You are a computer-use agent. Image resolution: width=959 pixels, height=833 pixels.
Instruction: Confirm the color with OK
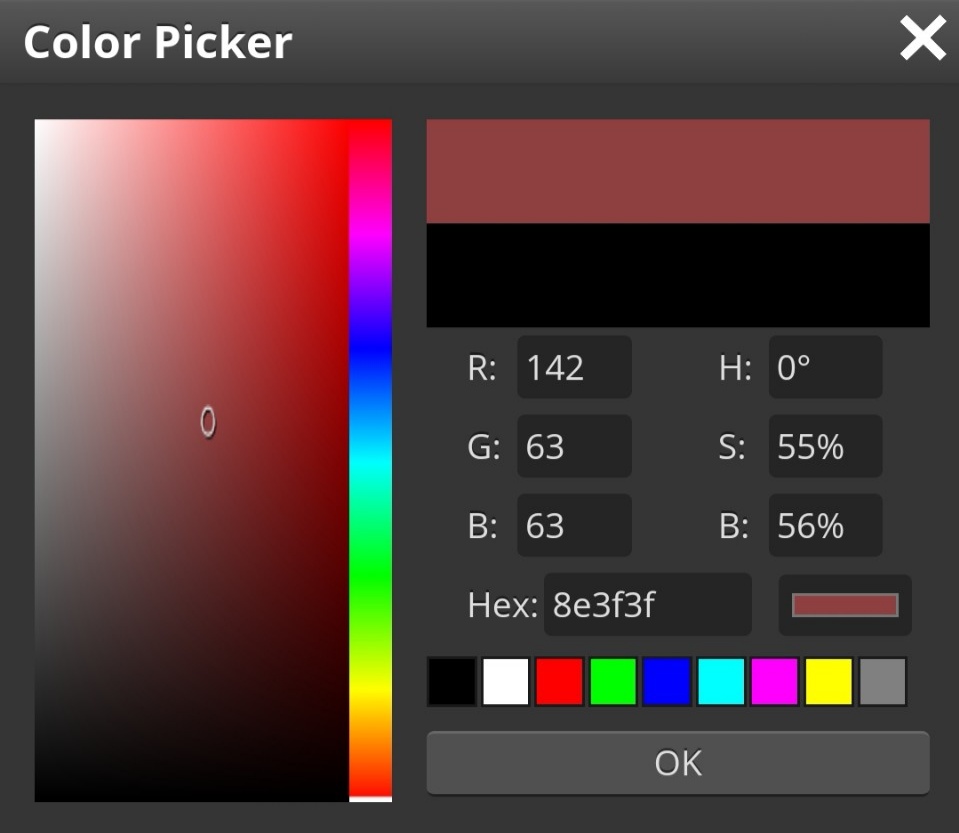click(677, 762)
